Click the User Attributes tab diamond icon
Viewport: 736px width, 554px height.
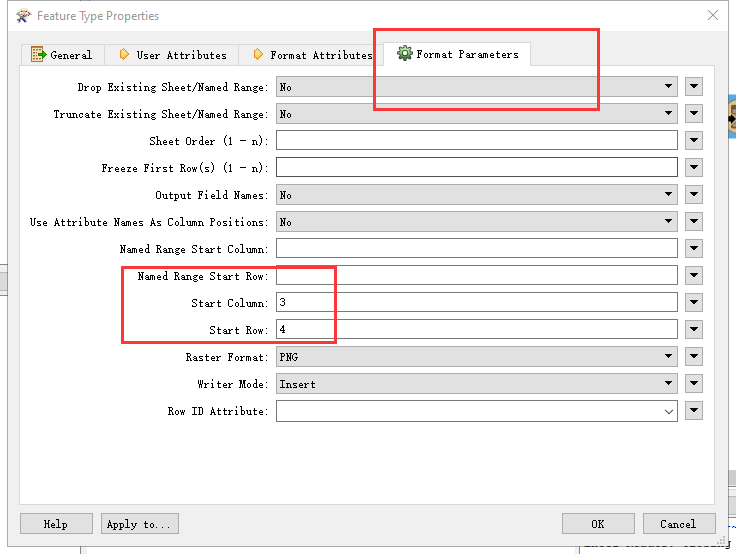(124, 54)
